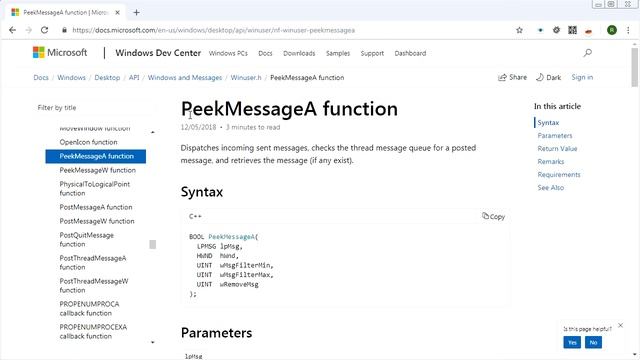Copy the C++ syntax code
This screenshot has width=640, height=360.
(x=493, y=216)
